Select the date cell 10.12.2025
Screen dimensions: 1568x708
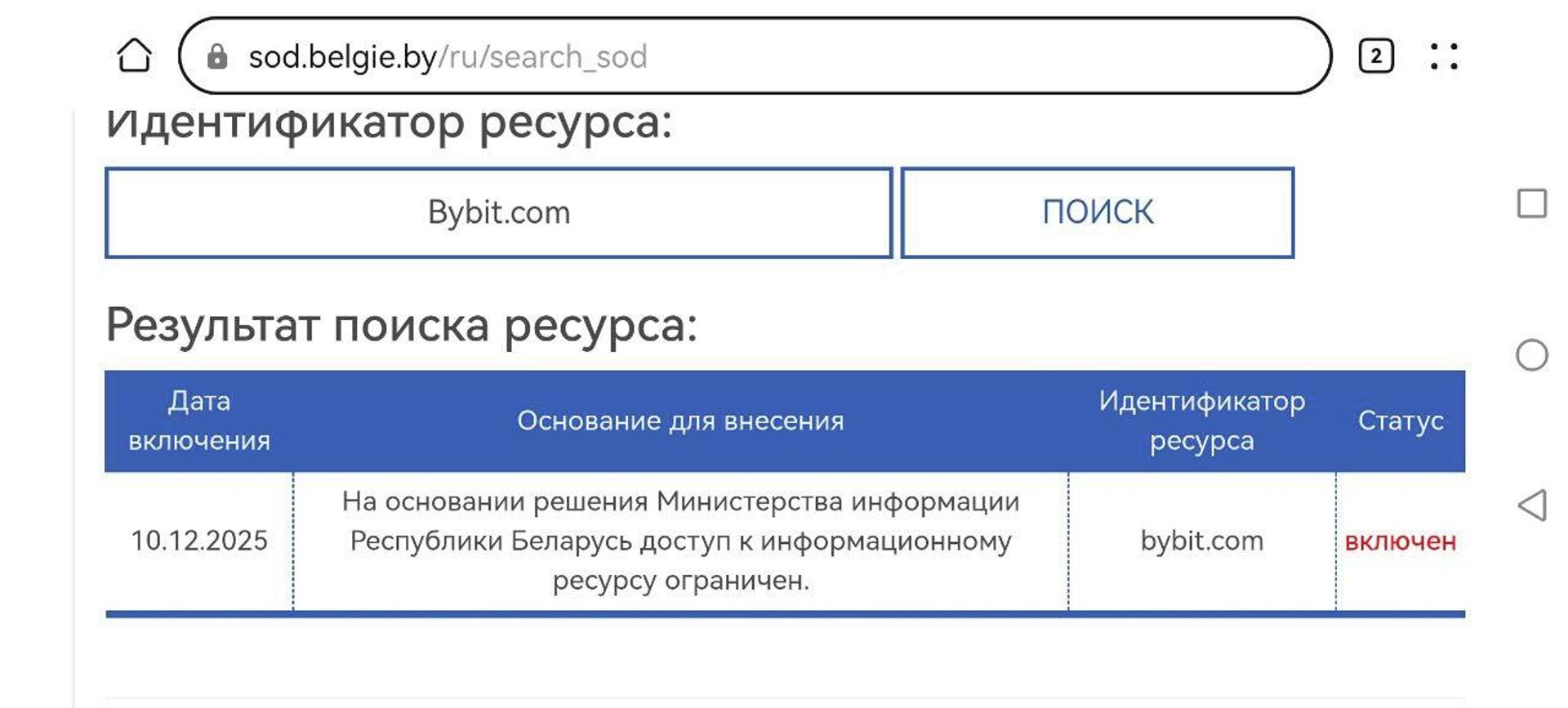pos(199,540)
